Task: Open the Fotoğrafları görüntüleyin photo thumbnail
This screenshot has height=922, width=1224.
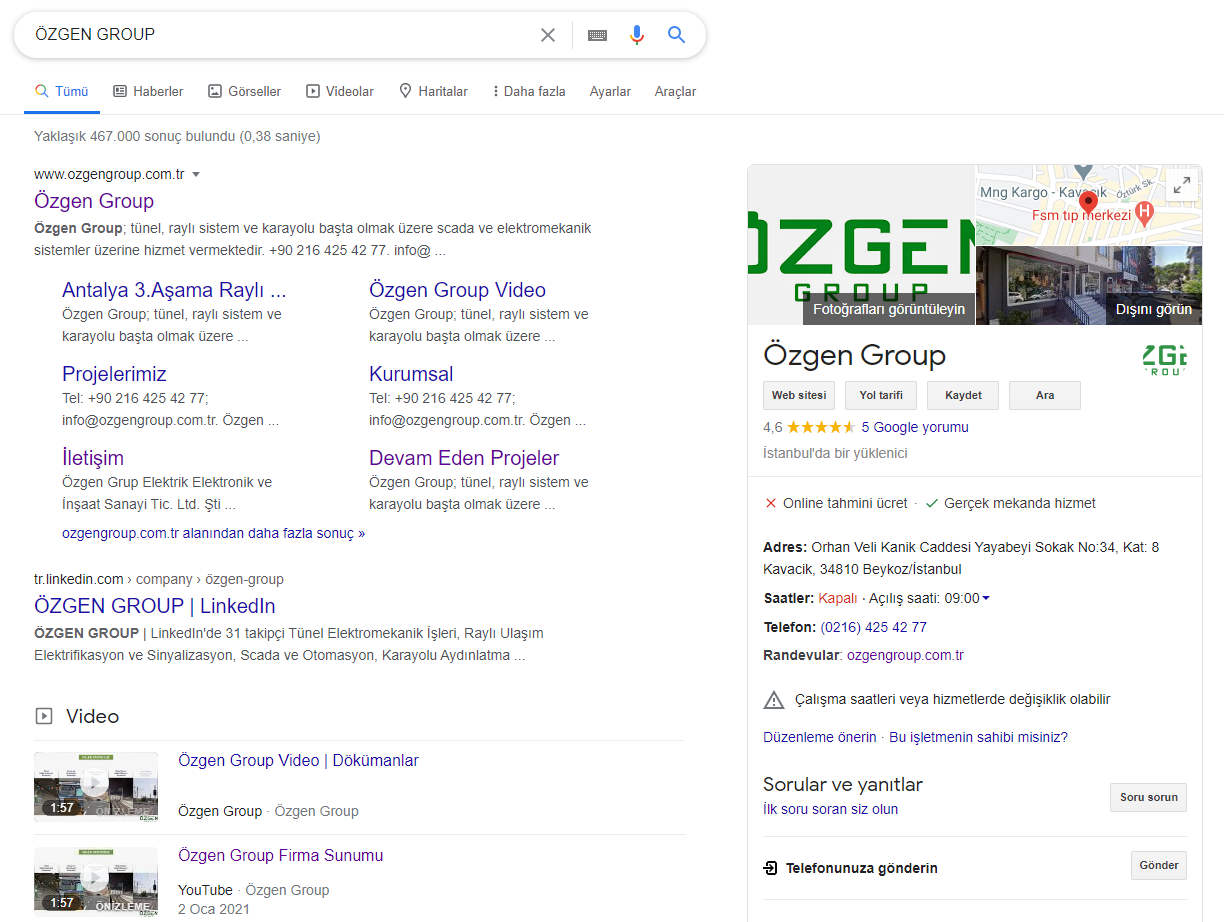Action: tap(861, 245)
